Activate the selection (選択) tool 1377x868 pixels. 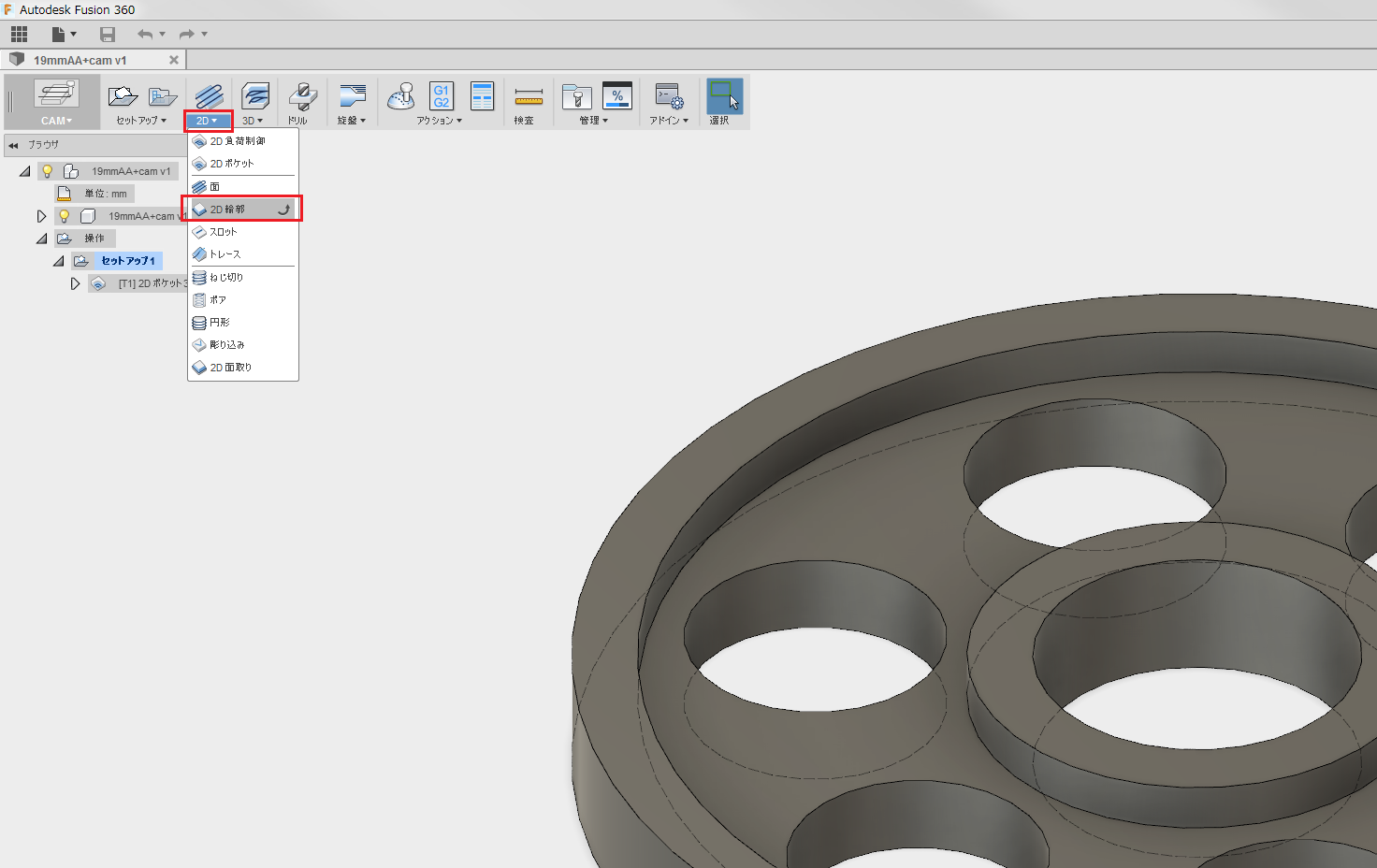pyautogui.click(x=723, y=96)
